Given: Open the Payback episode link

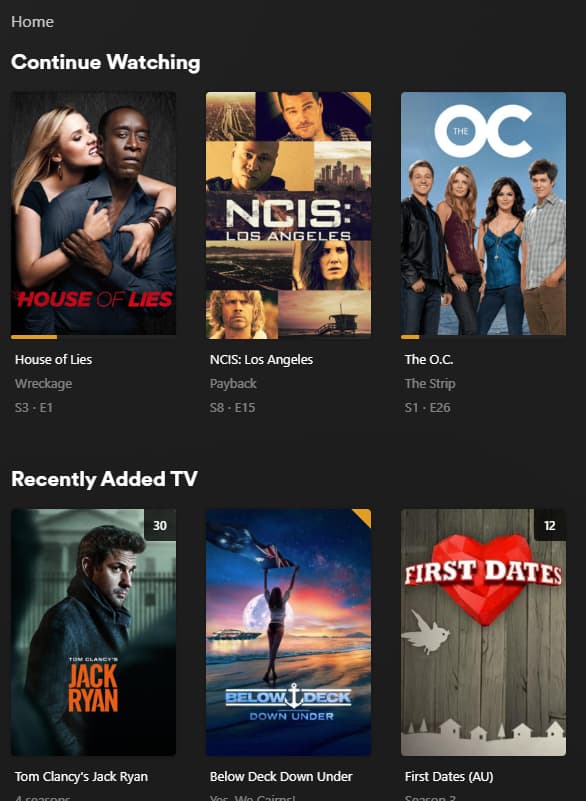Looking at the screenshot, I should (x=233, y=384).
